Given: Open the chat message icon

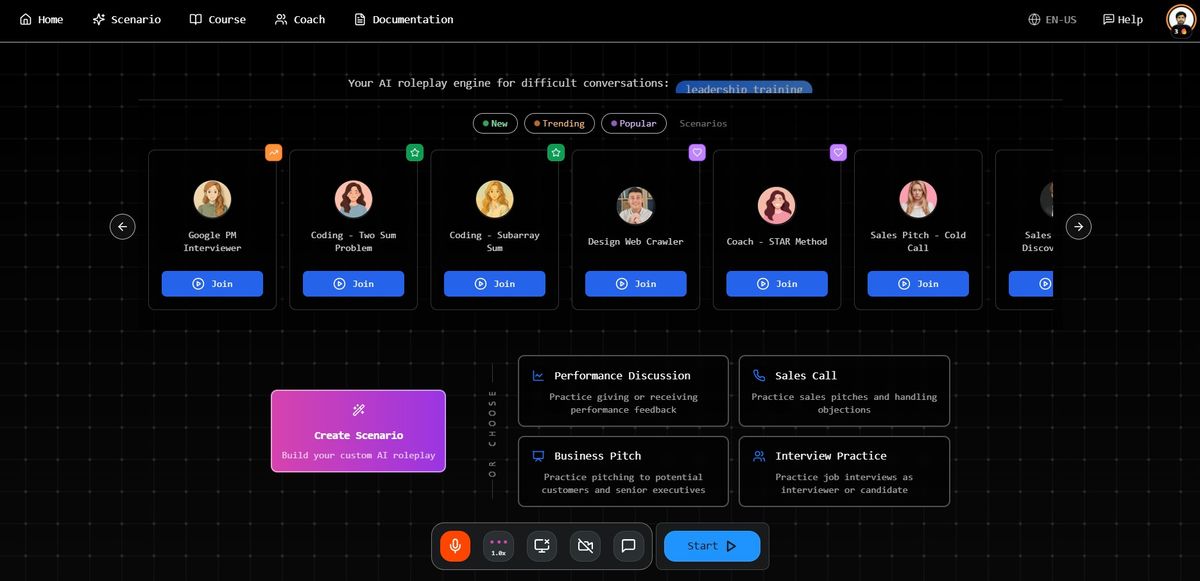Looking at the screenshot, I should coord(628,546).
